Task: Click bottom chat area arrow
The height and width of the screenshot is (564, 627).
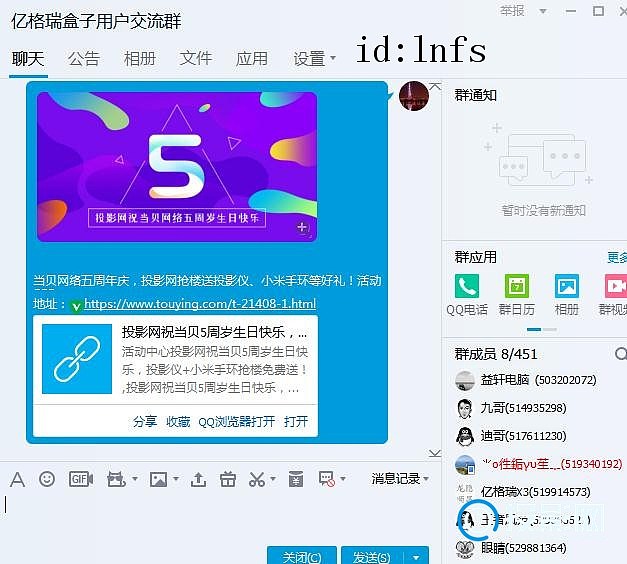Action: (435, 453)
